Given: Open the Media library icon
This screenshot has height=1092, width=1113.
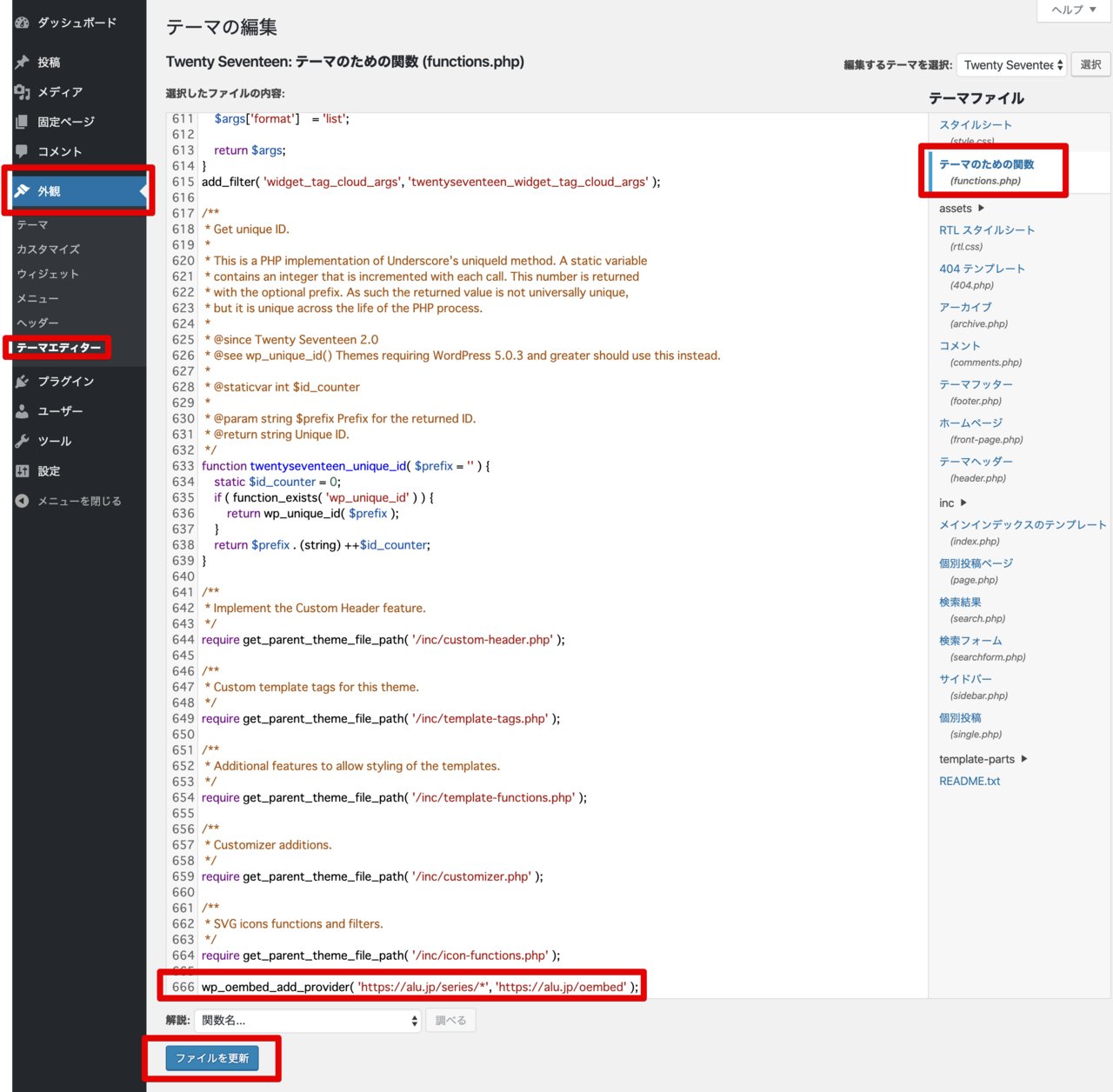Looking at the screenshot, I should (22, 92).
